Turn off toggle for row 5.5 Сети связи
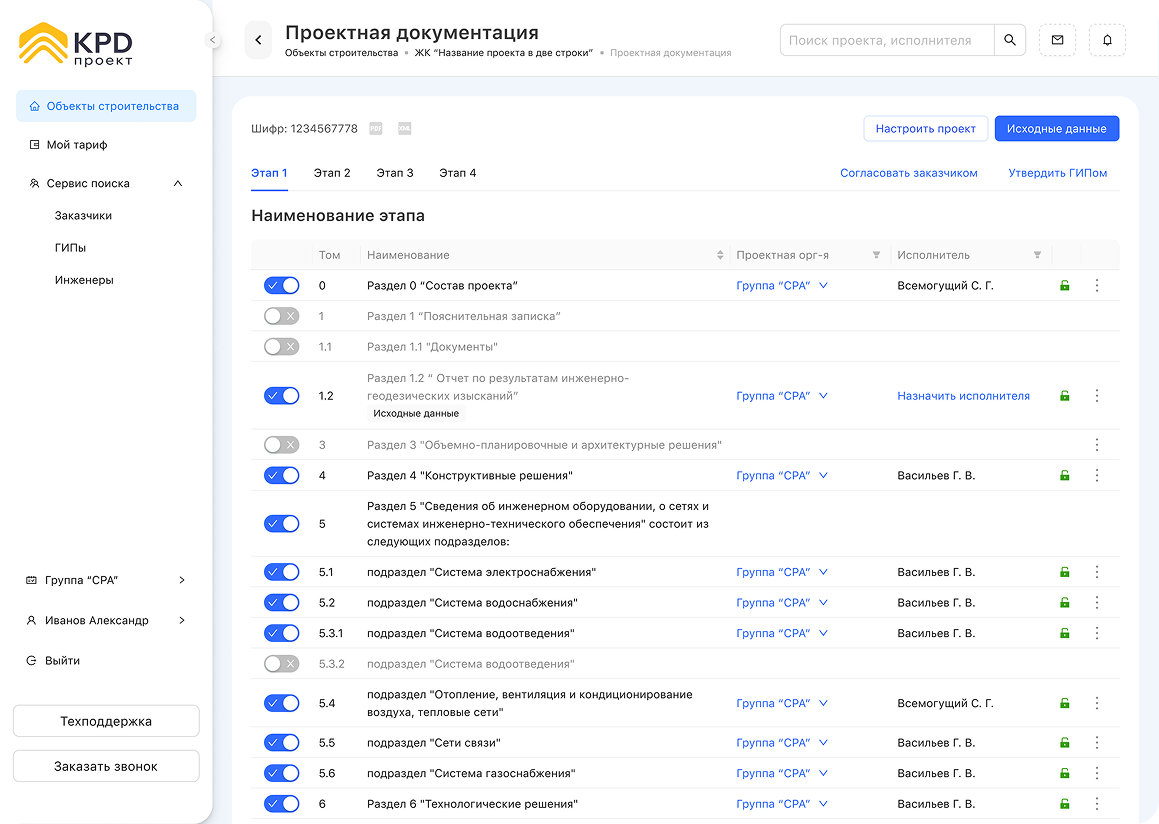The width and height of the screenshot is (1159, 824). tap(281, 743)
